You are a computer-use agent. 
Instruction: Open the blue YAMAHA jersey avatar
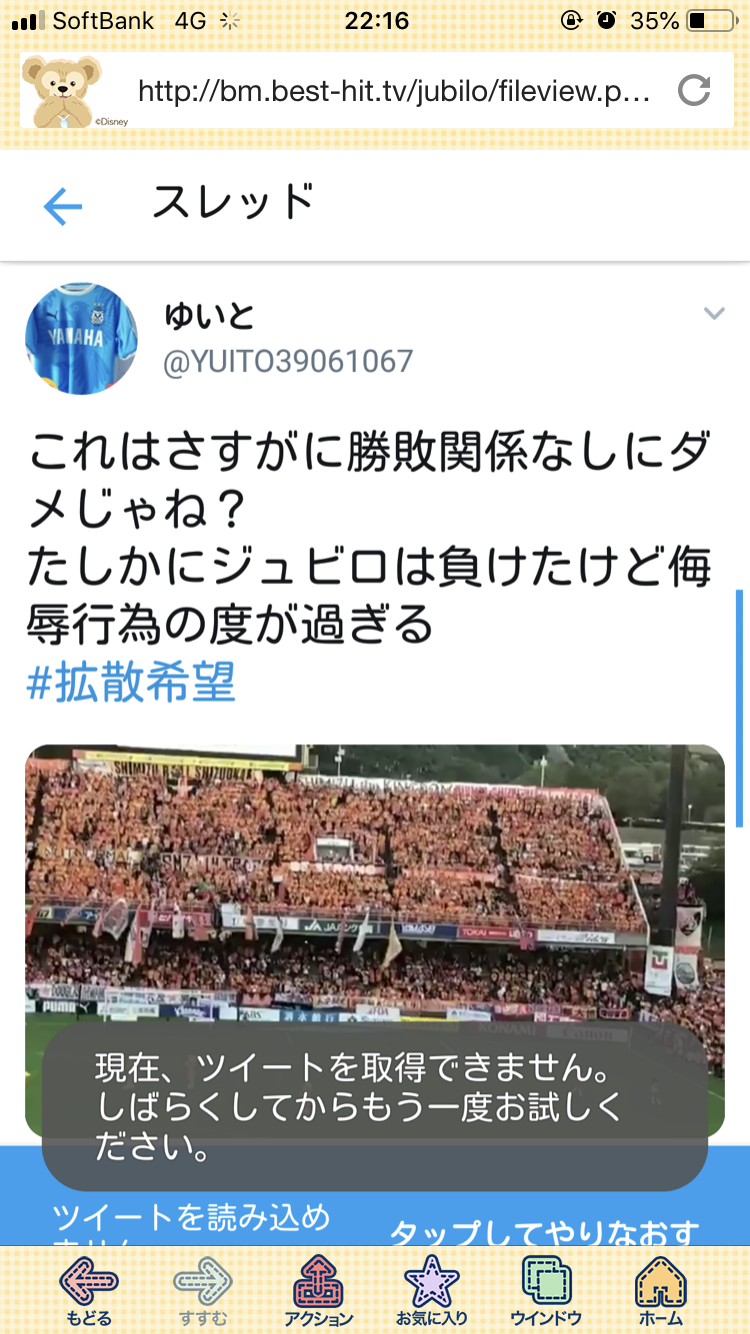tap(81, 338)
